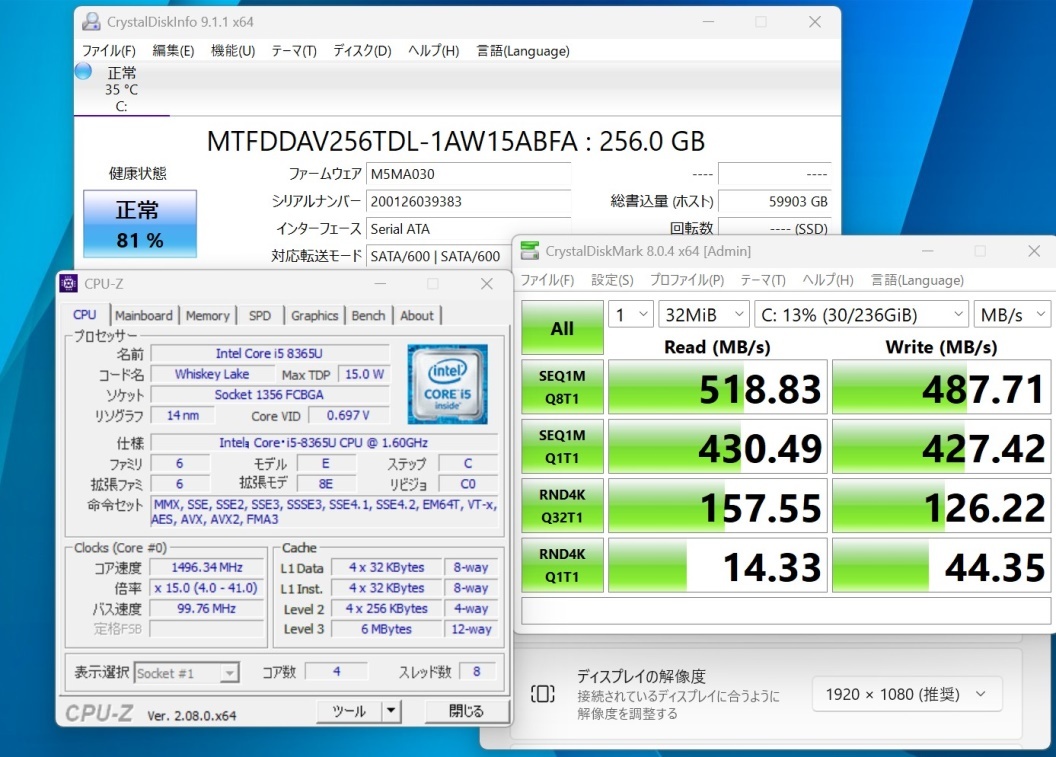This screenshot has height=757, width=1056.
Task: Click the CrystalDiskInfo app icon in title bar
Action: pyautogui.click(x=91, y=22)
